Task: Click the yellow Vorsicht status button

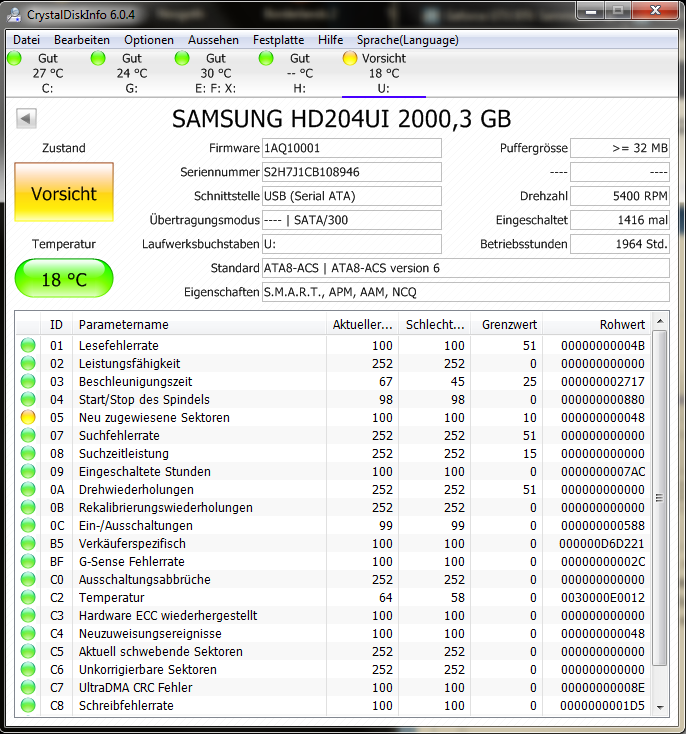Action: [x=64, y=192]
